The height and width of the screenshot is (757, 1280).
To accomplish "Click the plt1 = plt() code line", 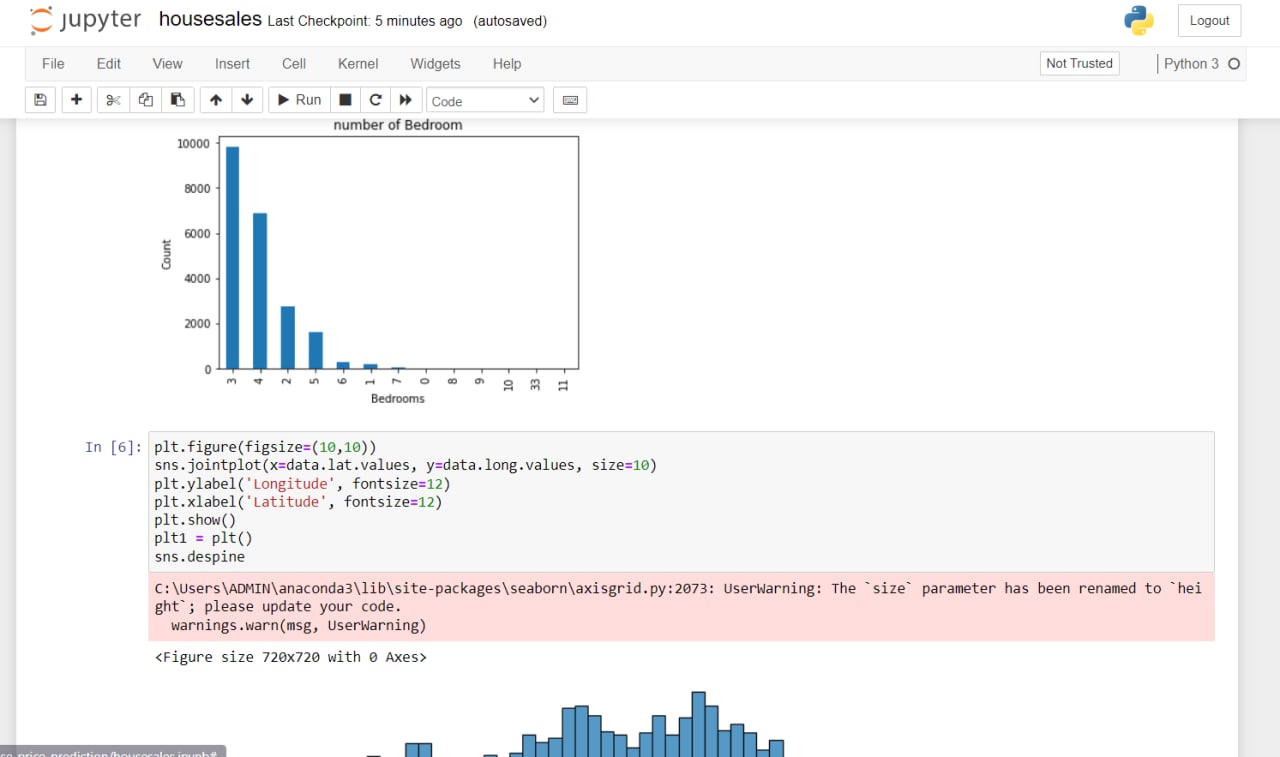I will (x=203, y=538).
